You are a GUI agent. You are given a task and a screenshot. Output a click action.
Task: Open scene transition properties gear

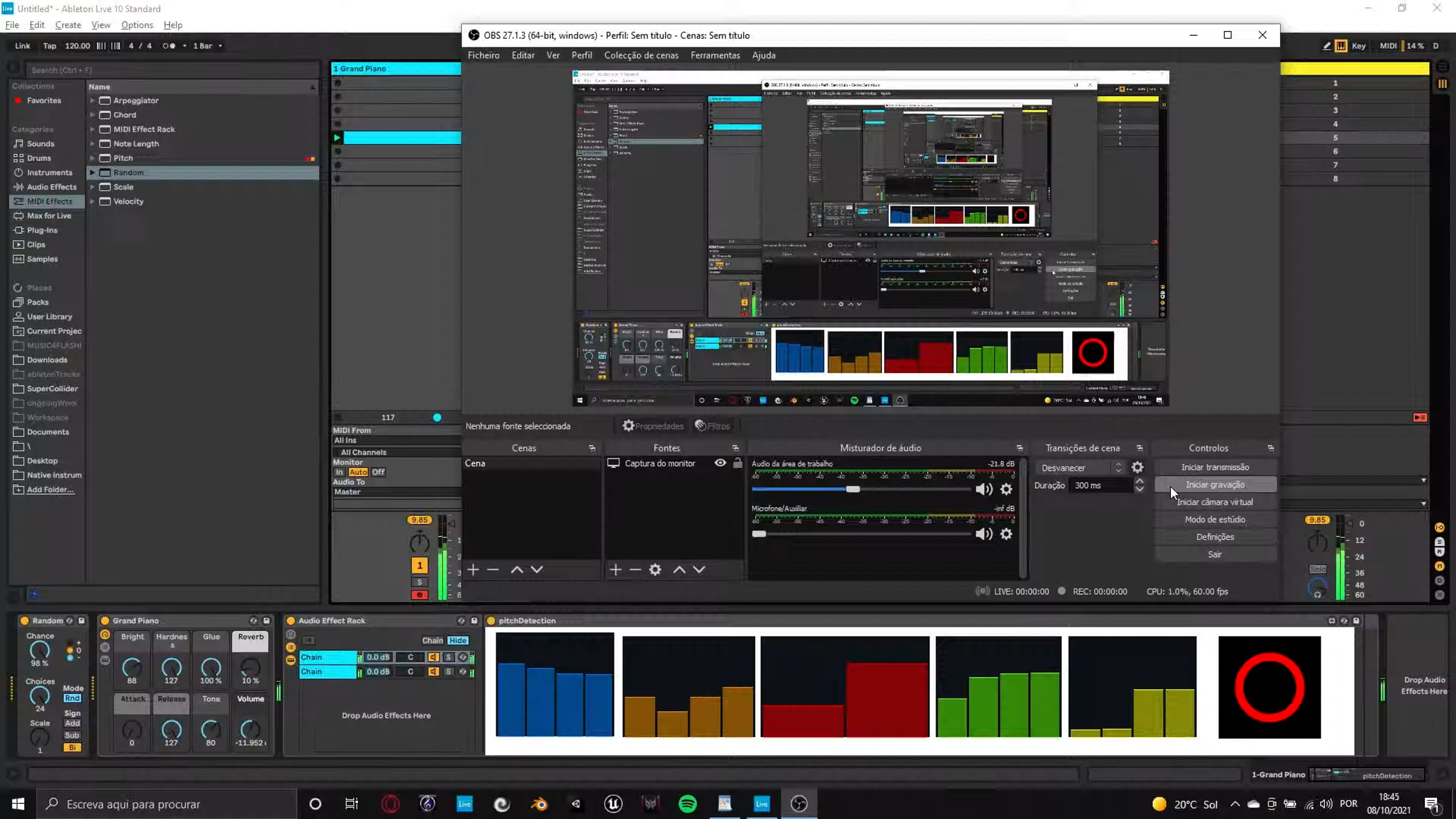pos(1137,467)
